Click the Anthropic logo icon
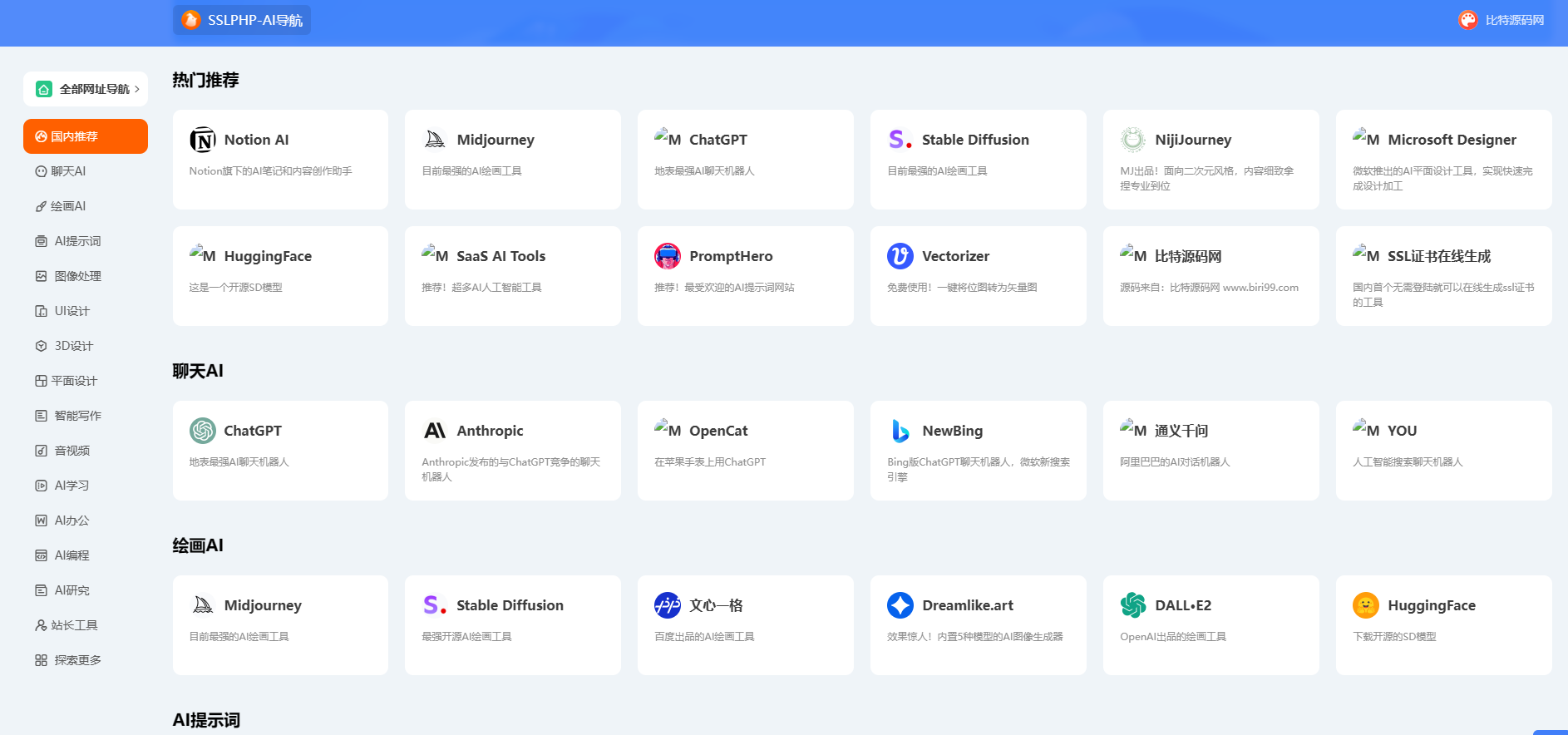Image resolution: width=1568 pixels, height=735 pixels. coord(435,431)
